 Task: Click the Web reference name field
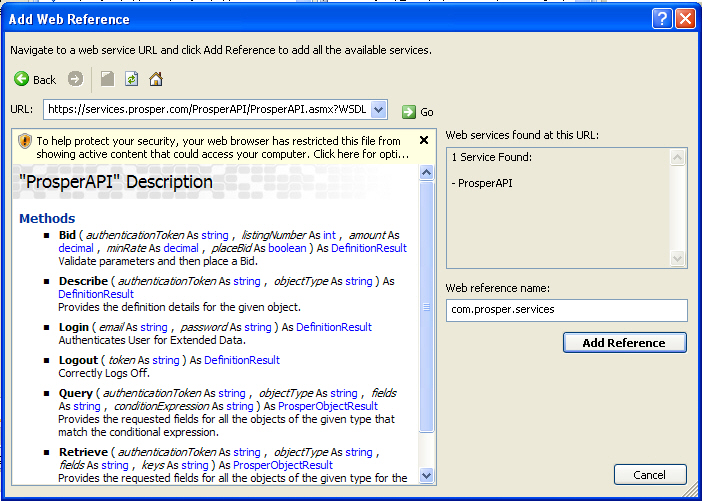(566, 310)
